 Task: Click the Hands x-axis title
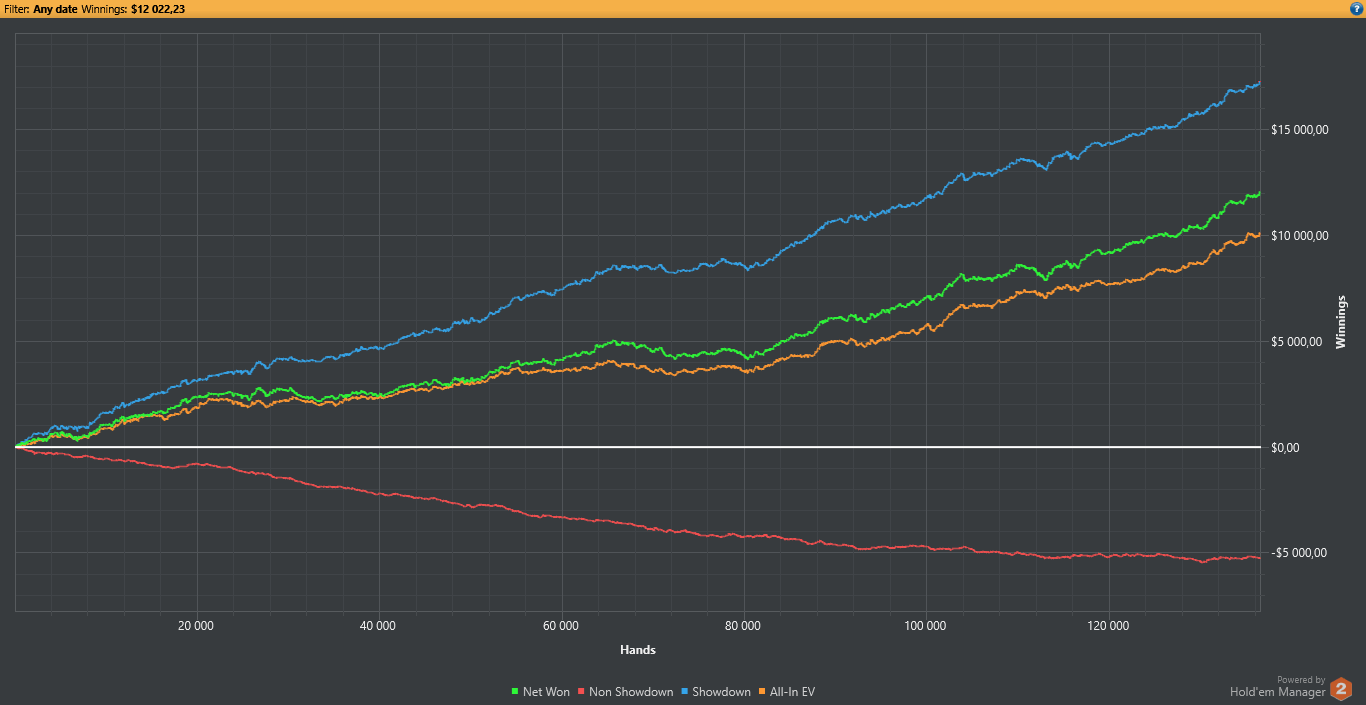(637, 650)
